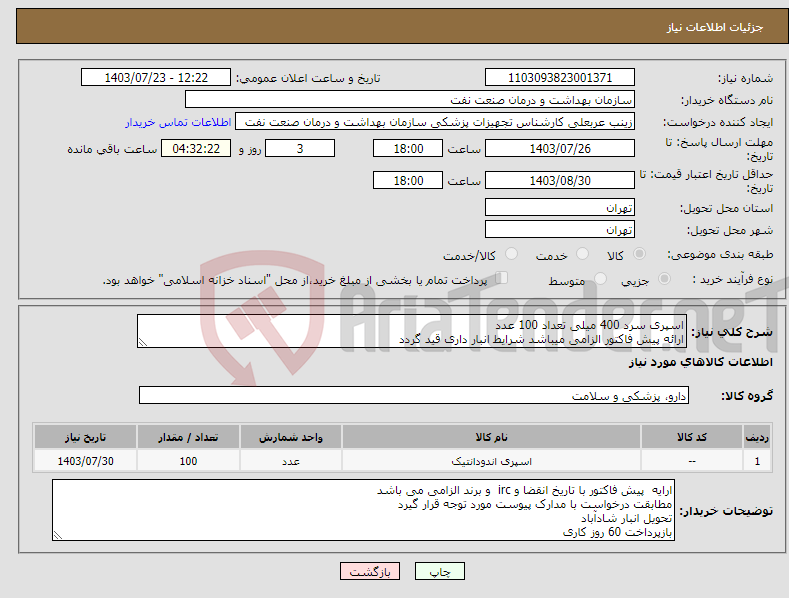Click the resize handle of the description textarea

[143, 342]
